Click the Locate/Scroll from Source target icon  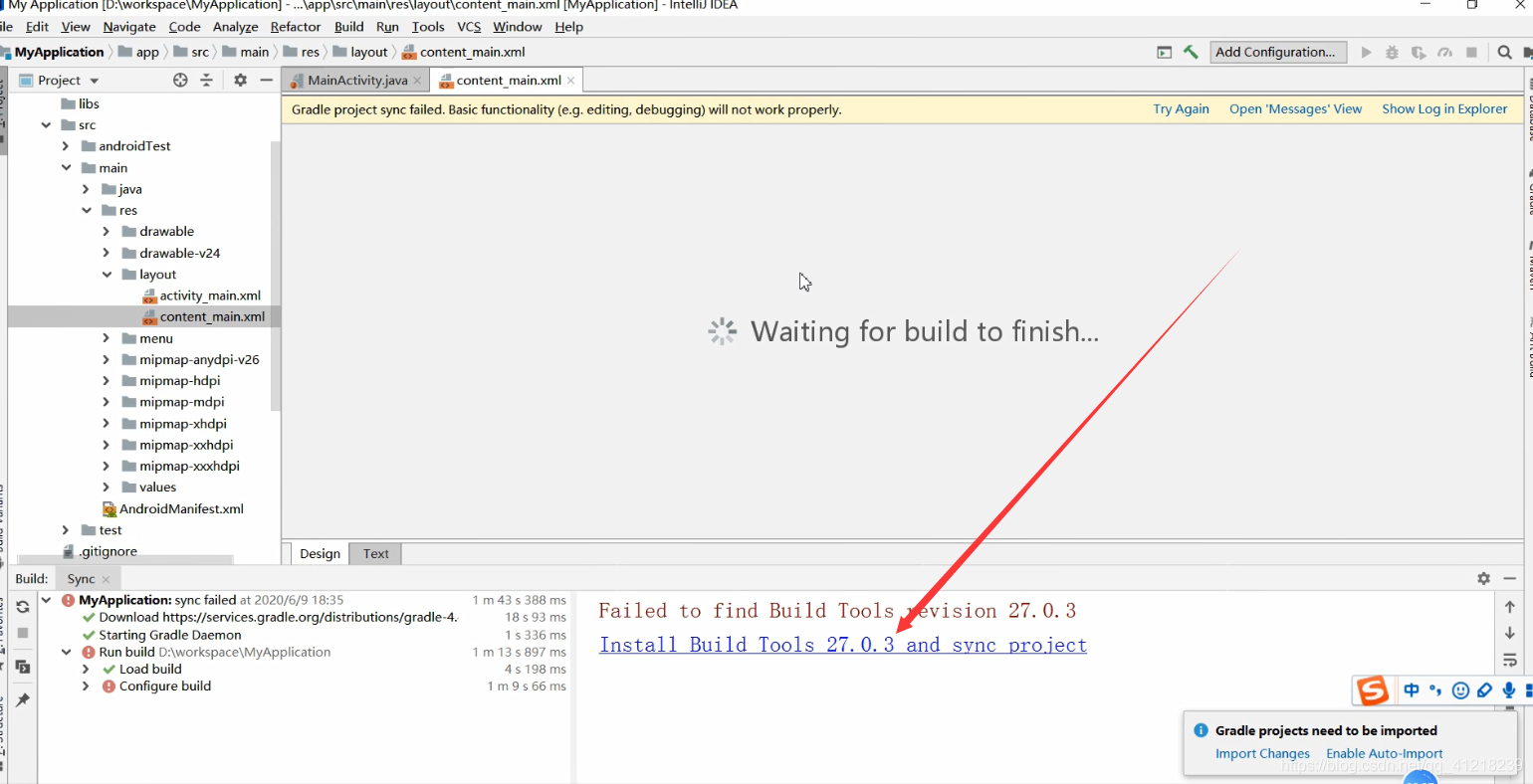(180, 80)
